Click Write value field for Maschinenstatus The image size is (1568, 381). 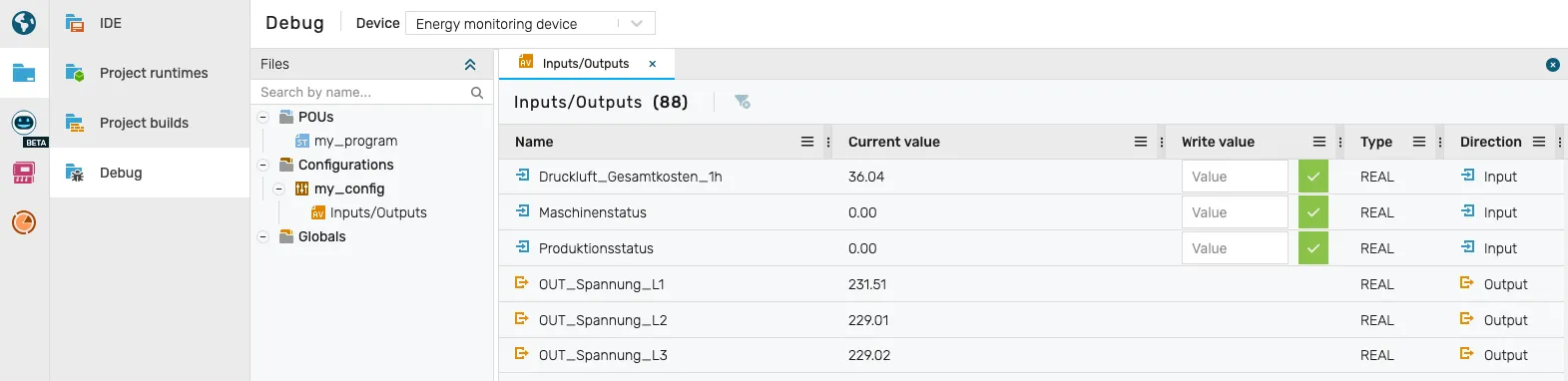click(x=1235, y=212)
